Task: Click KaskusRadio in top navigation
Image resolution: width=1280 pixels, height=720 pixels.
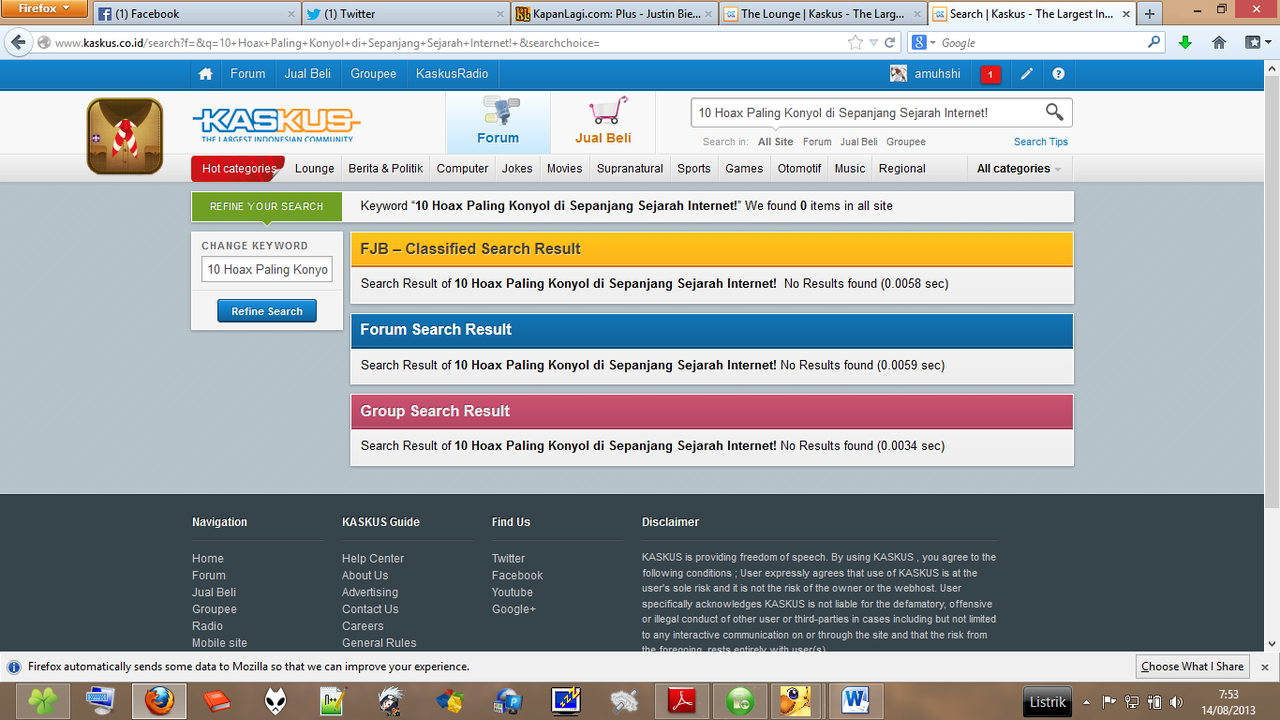Action: pos(452,74)
